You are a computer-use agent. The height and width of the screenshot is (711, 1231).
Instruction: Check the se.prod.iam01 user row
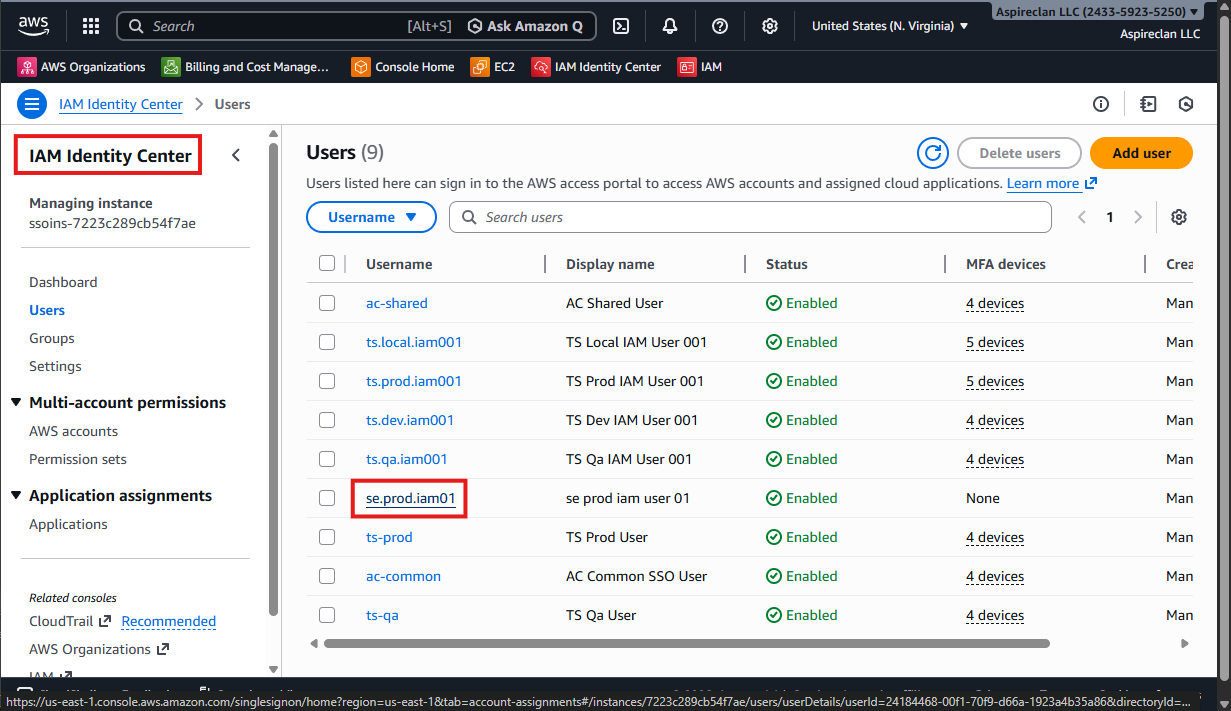[x=327, y=498]
